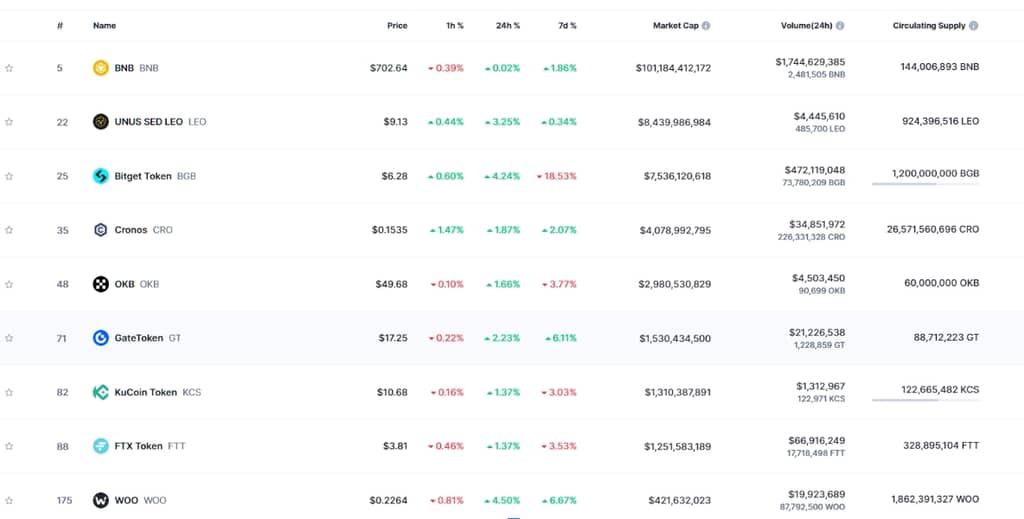
Task: Sort by the 24h % column
Action: pyautogui.click(x=507, y=26)
